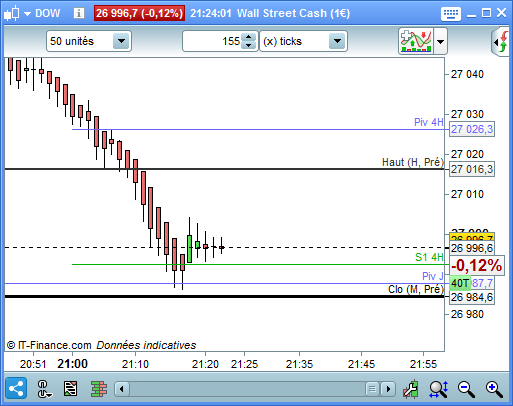Click the 27 026,3 price label
This screenshot has height=406, width=513.
472,129
